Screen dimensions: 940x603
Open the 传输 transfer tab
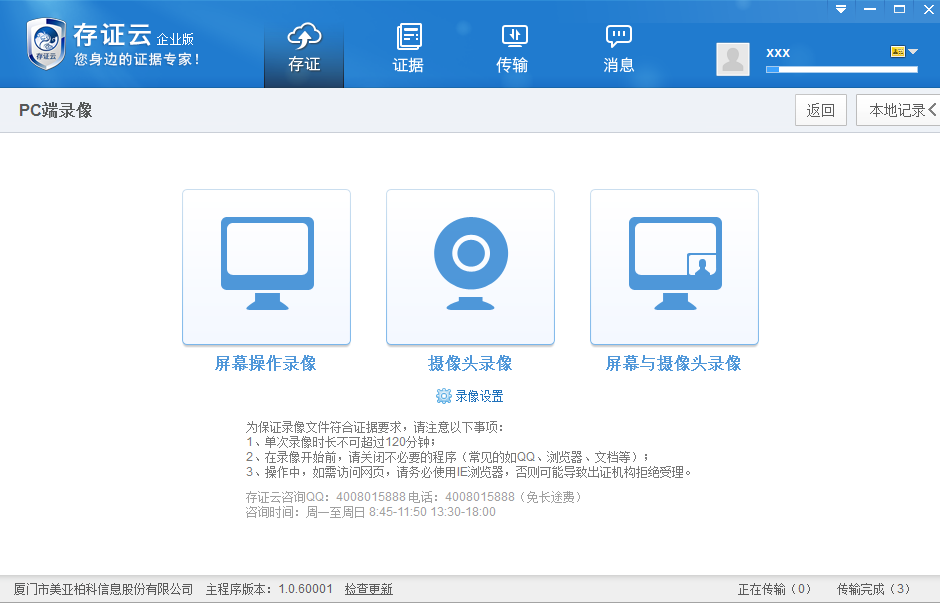pos(513,49)
